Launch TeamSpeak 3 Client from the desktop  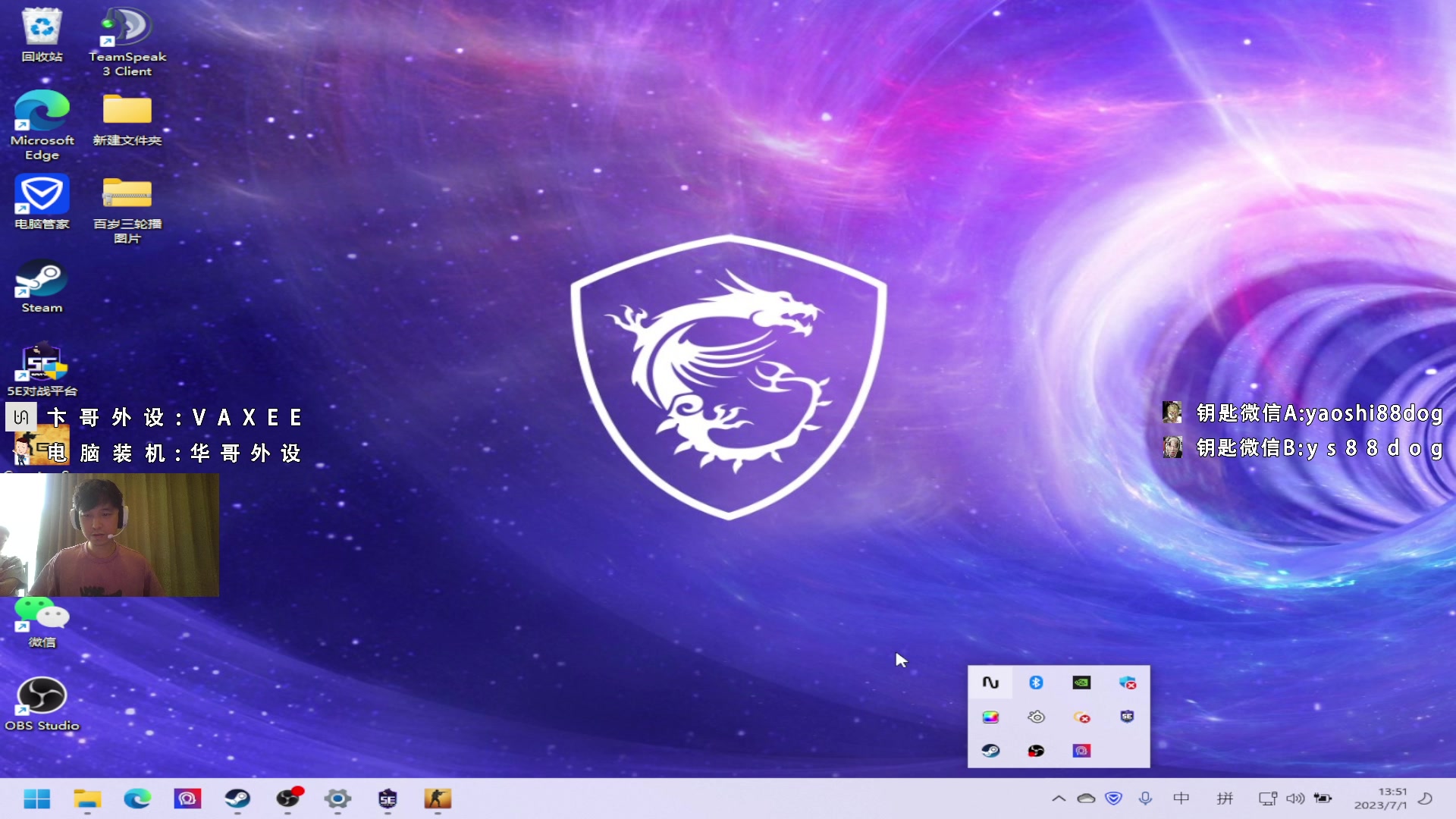[127, 42]
